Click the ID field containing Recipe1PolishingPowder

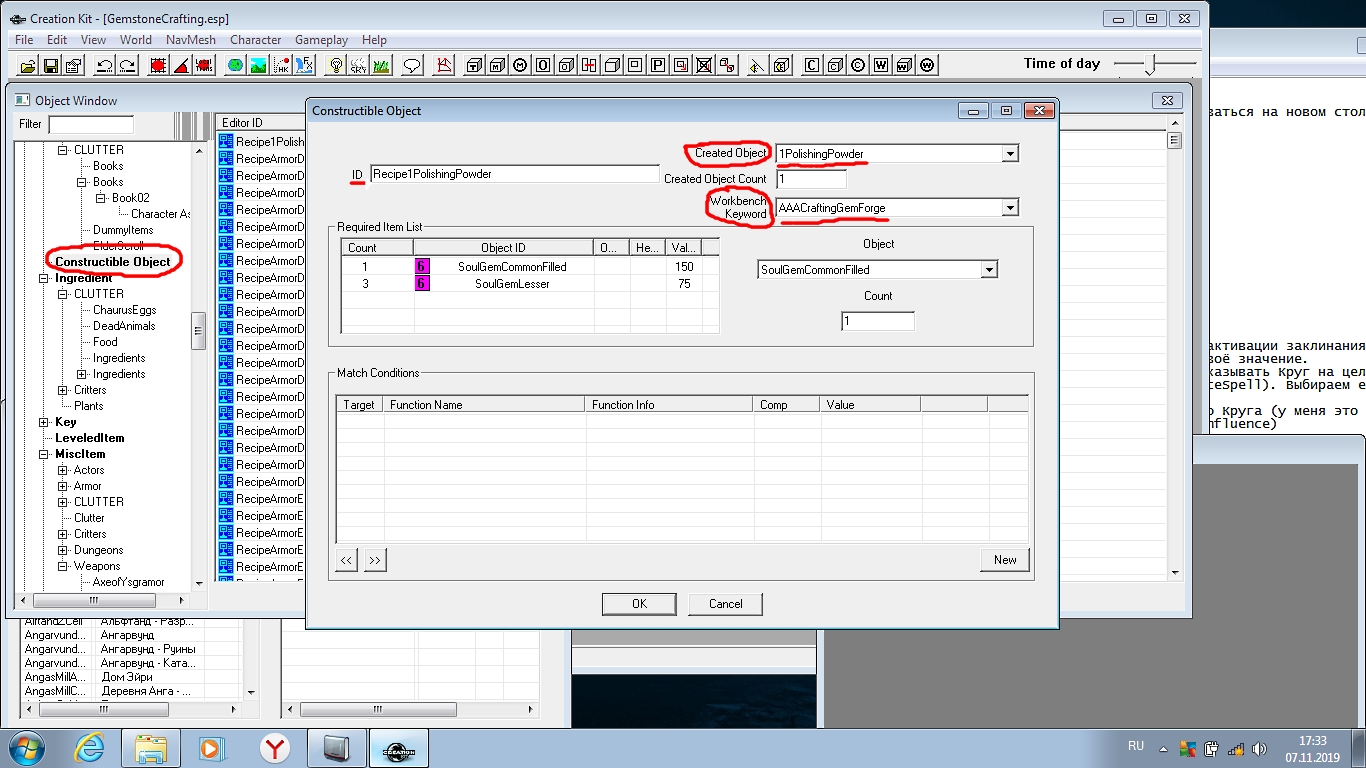pos(513,174)
